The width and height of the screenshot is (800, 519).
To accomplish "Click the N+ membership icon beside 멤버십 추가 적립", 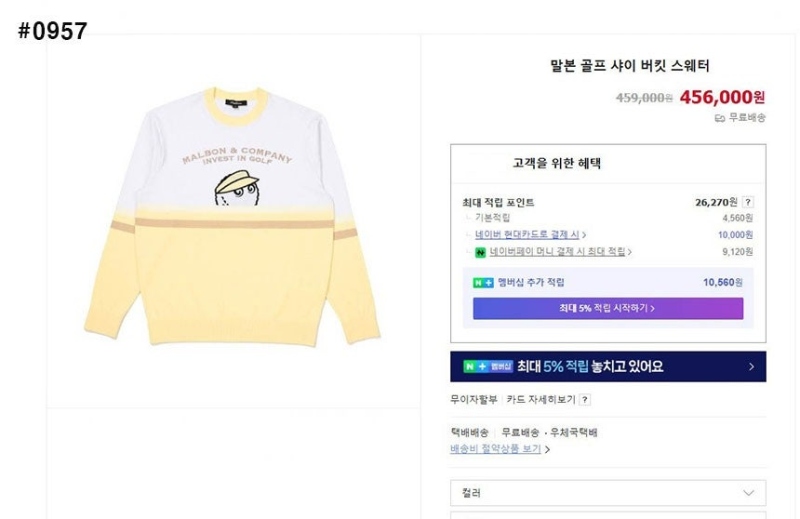I will tap(483, 283).
